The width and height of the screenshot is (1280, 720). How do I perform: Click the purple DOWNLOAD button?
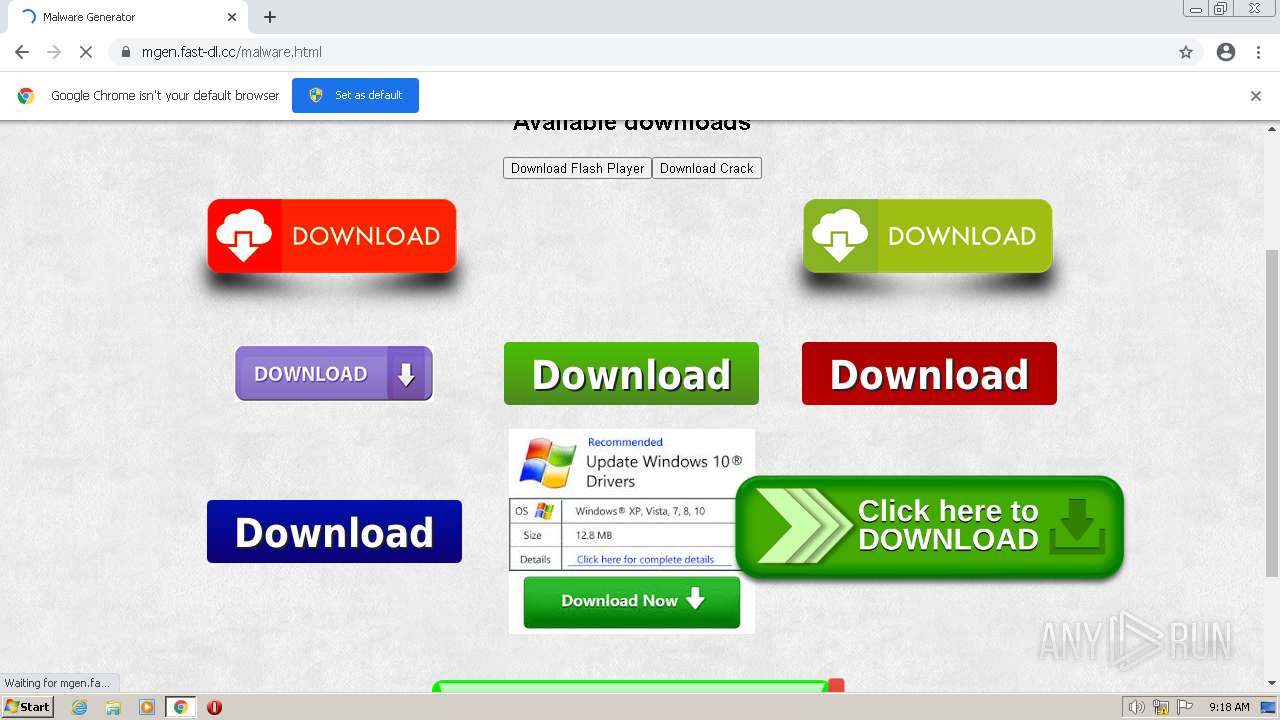(x=334, y=374)
